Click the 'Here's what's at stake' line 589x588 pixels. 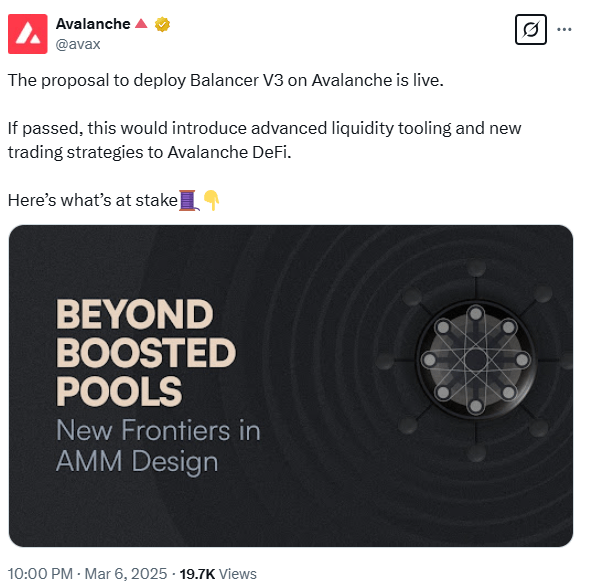[x=92, y=200]
